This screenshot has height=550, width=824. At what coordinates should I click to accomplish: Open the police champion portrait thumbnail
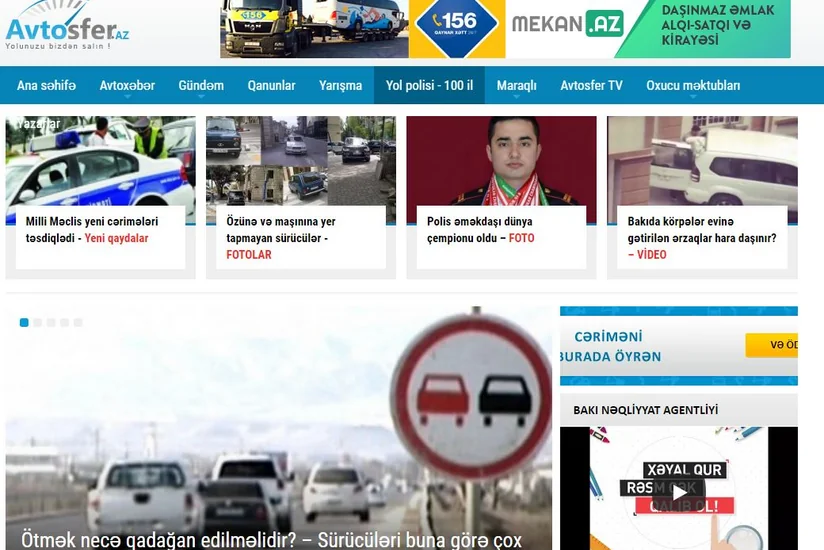click(x=501, y=161)
